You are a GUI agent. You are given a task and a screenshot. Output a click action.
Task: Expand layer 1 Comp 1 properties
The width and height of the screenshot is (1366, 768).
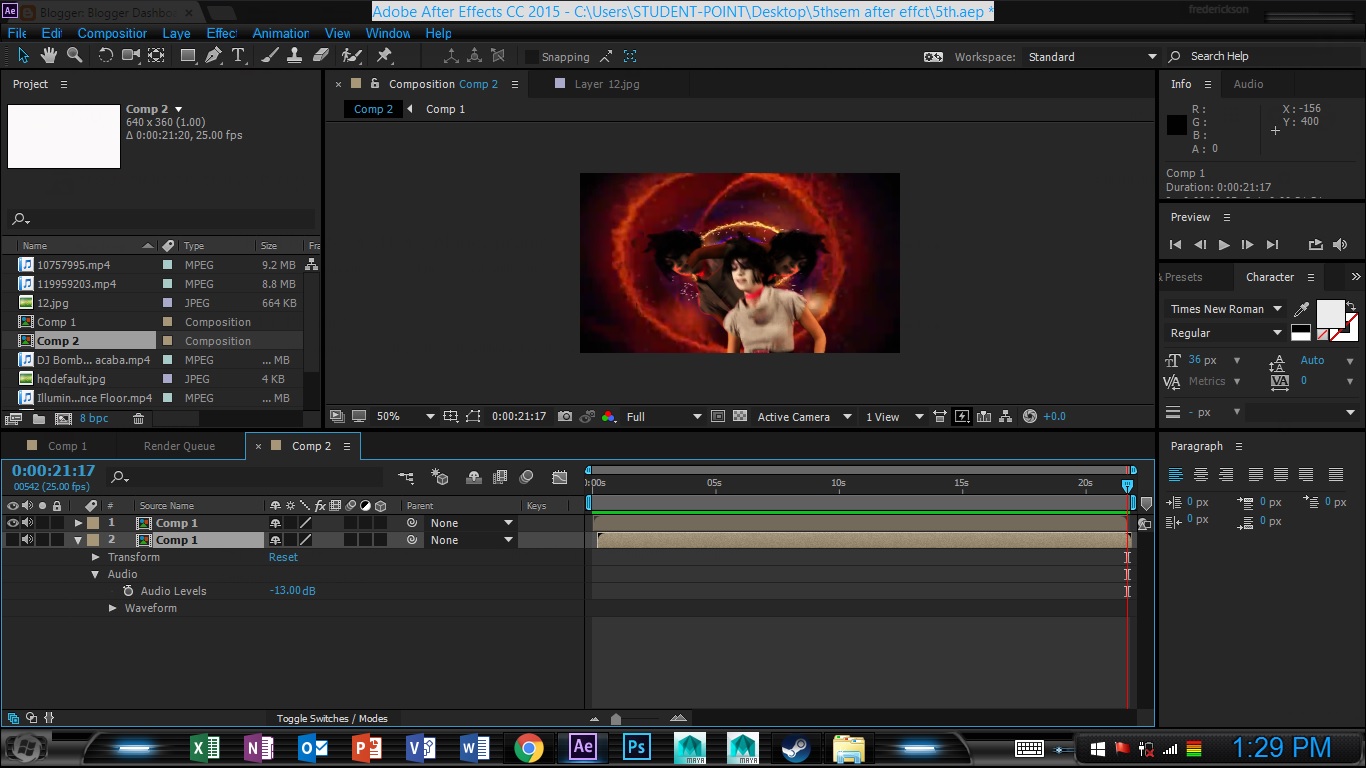click(x=78, y=523)
